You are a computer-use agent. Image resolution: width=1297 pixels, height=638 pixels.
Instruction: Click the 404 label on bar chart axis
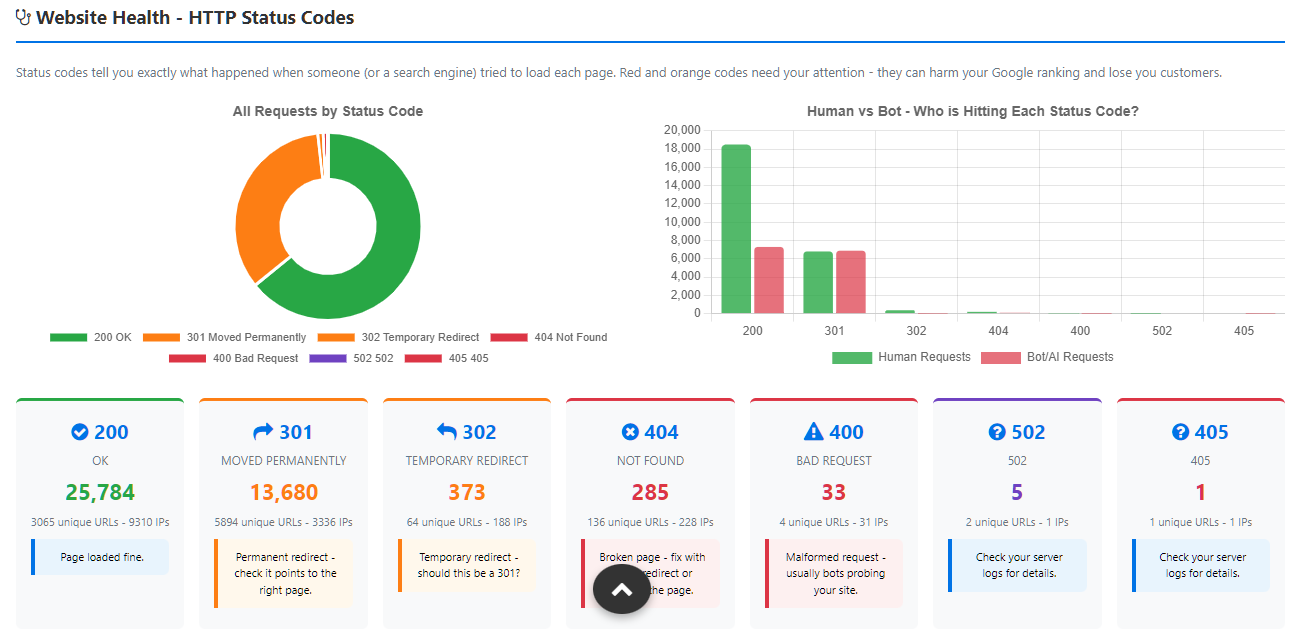click(998, 330)
